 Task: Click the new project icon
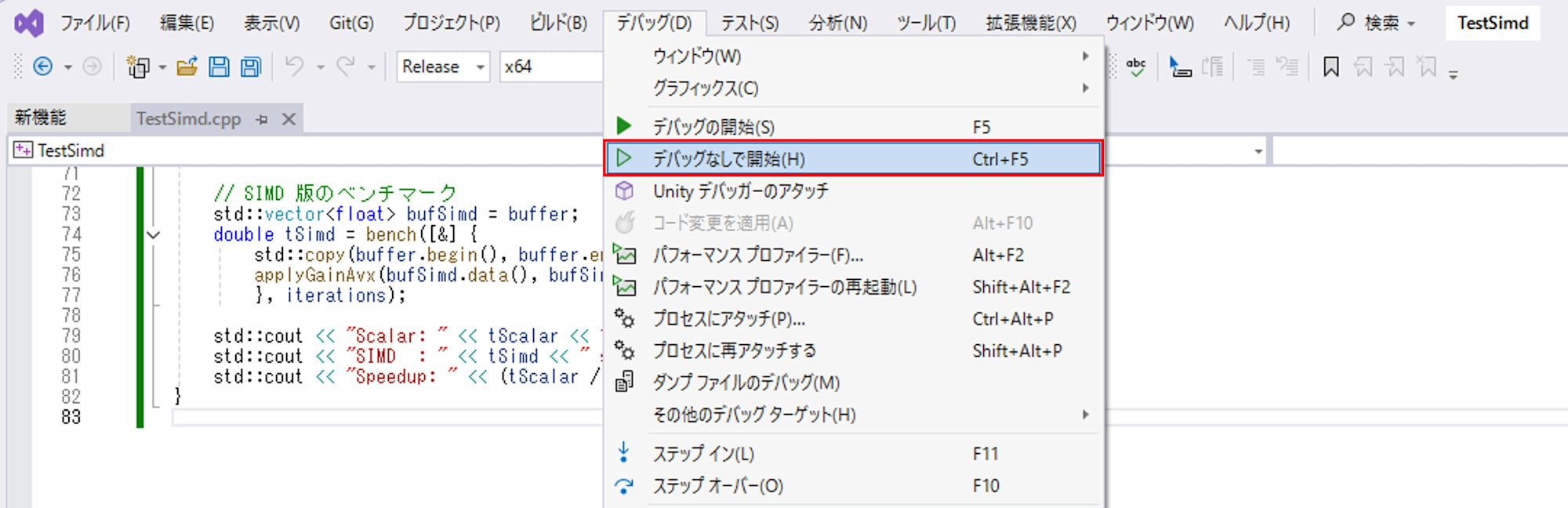[x=139, y=67]
